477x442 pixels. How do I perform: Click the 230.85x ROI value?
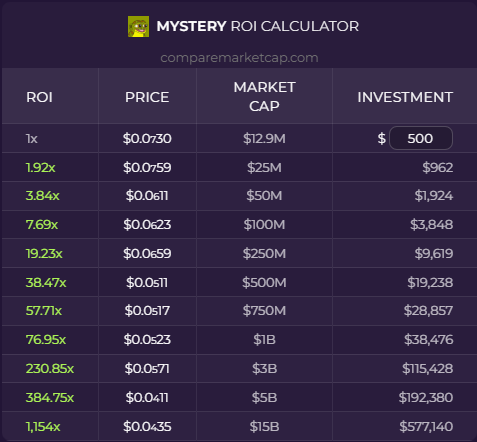pyautogui.click(x=50, y=369)
